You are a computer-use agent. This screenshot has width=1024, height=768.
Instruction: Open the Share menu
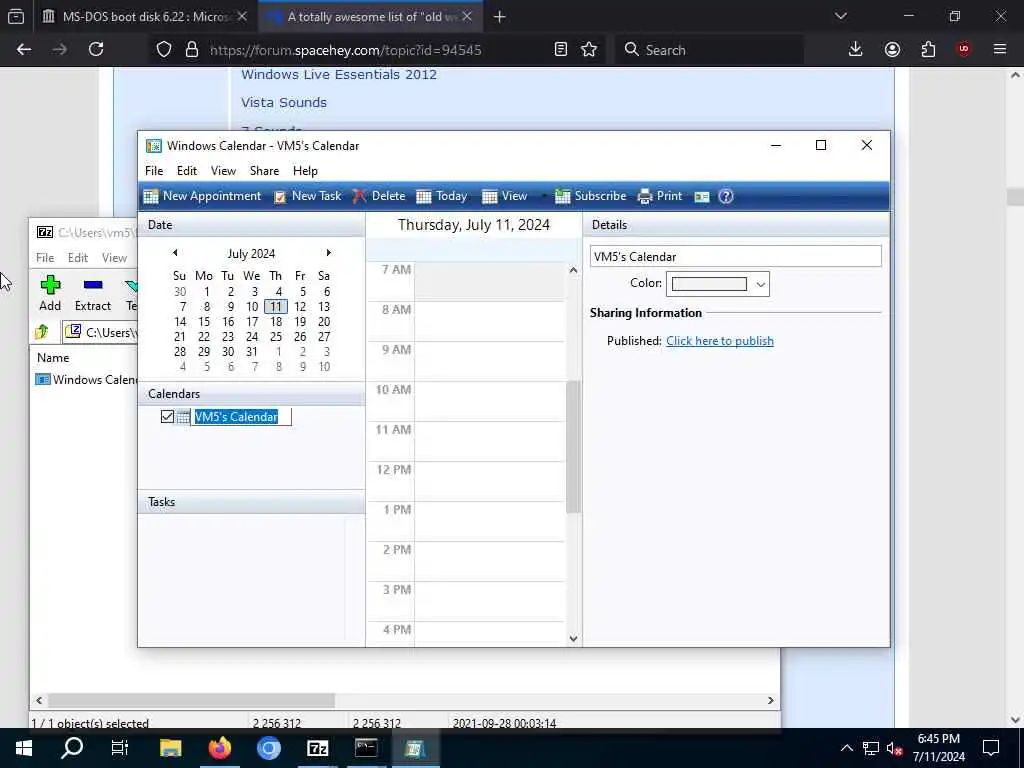(x=264, y=170)
